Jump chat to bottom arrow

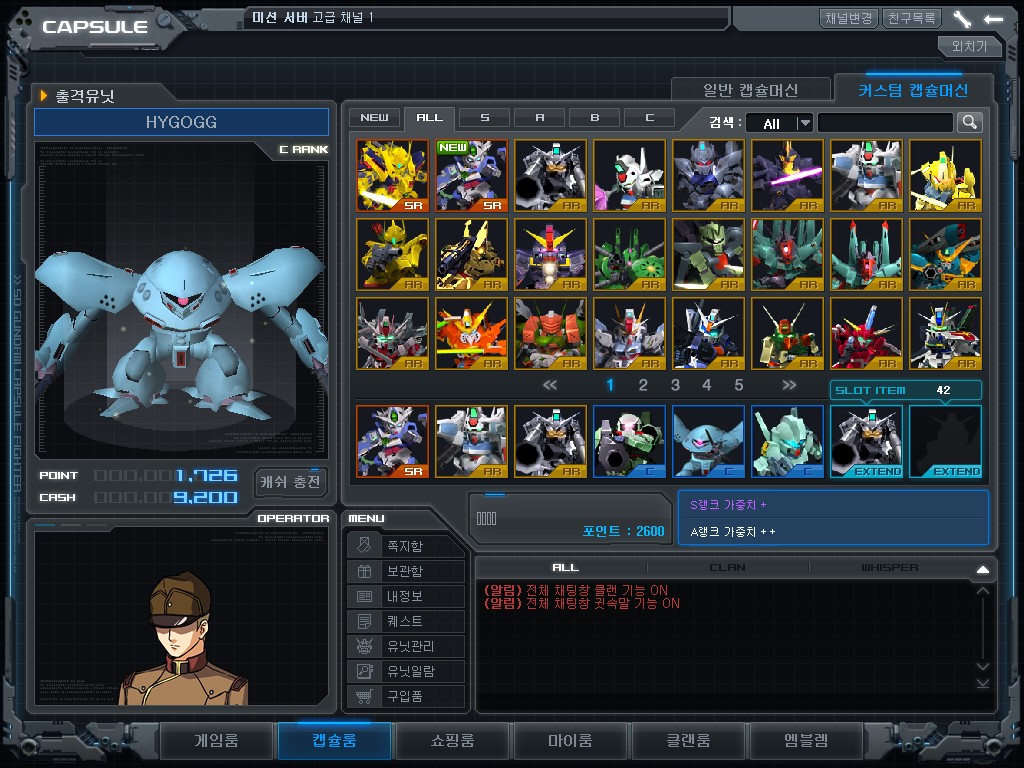983,683
